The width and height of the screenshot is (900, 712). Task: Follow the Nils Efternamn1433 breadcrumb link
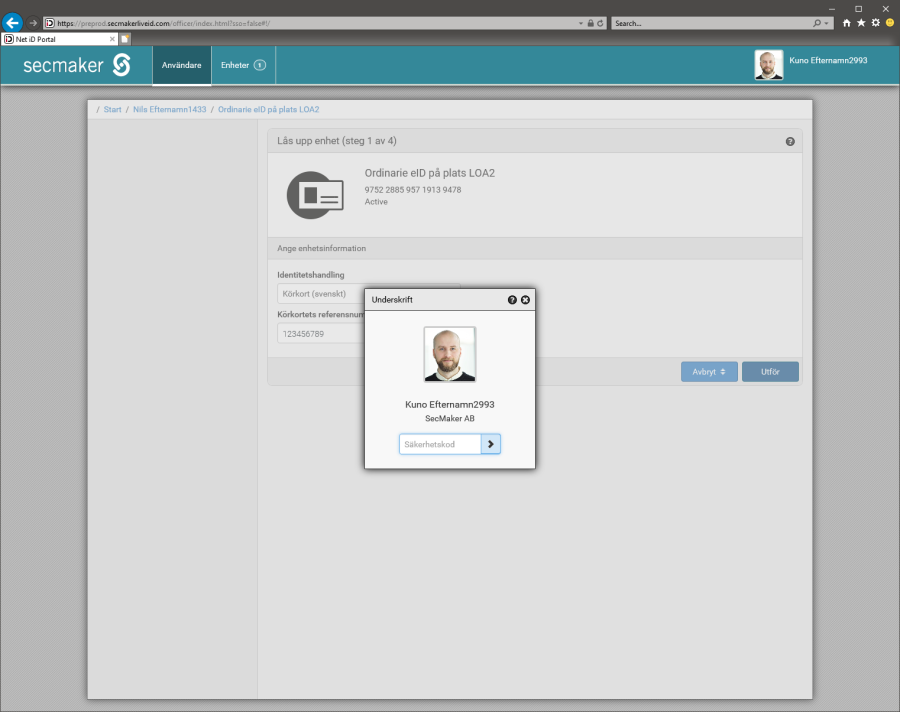tap(169, 110)
